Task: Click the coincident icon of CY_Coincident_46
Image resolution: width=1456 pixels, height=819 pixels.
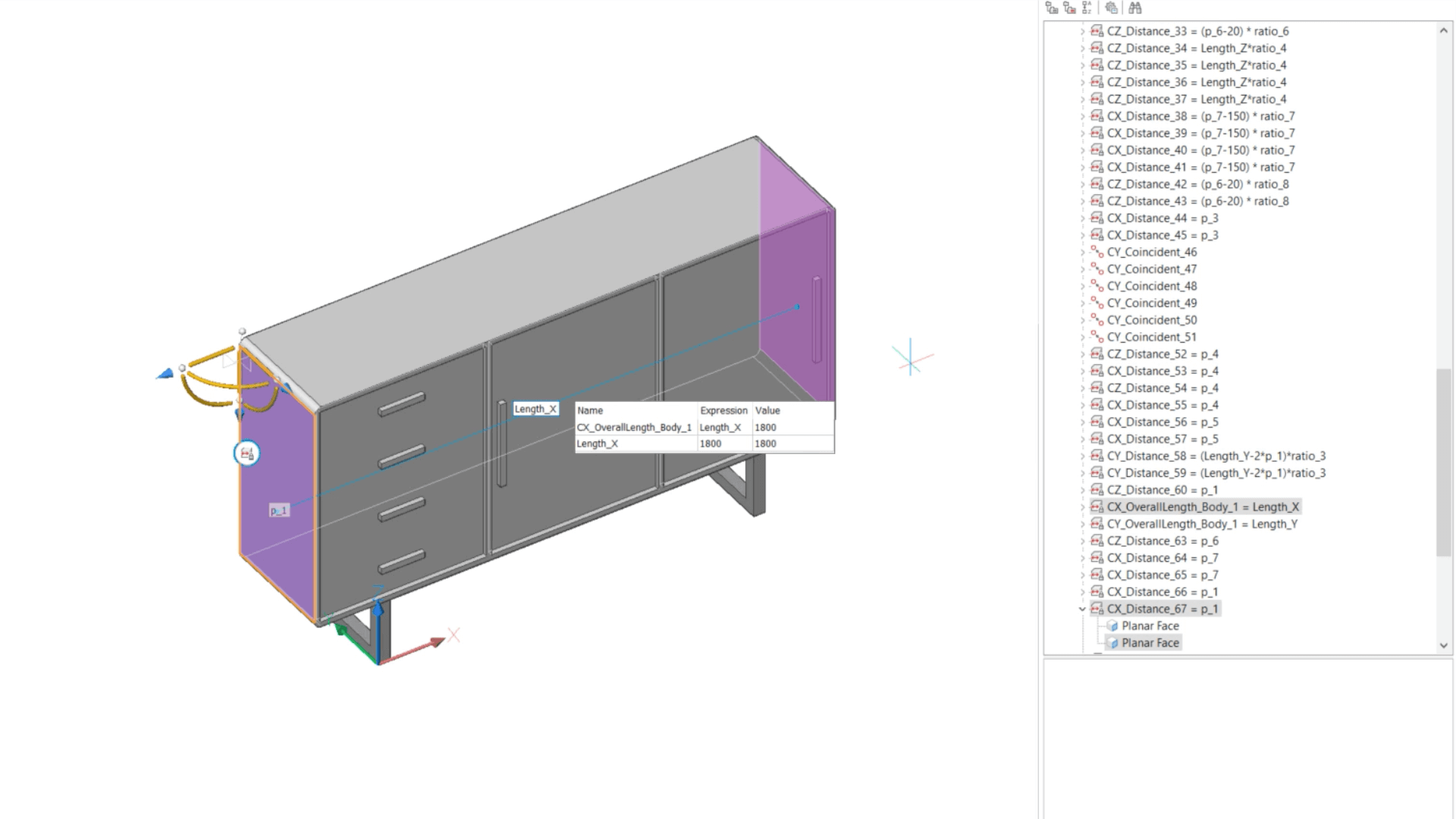Action: tap(1097, 252)
